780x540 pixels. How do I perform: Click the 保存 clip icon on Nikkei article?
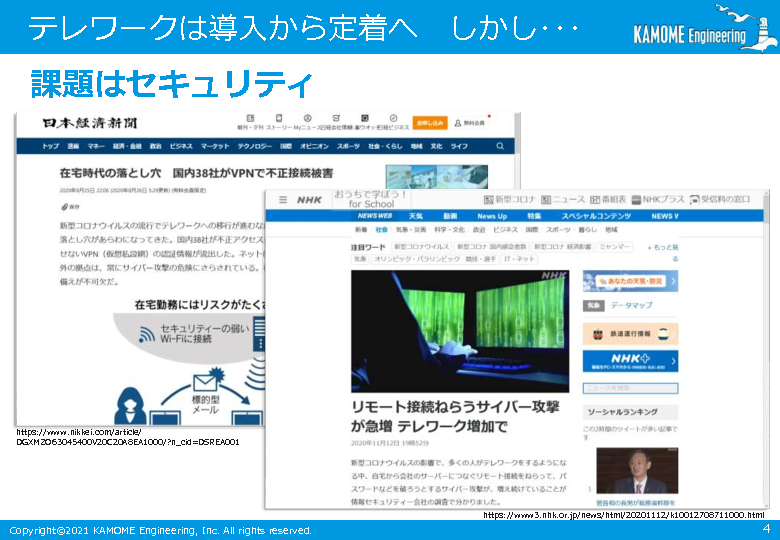tap(64, 207)
